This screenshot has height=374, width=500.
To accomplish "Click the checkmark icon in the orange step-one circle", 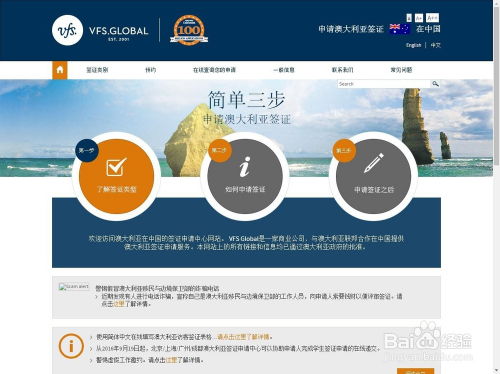I will [117, 167].
